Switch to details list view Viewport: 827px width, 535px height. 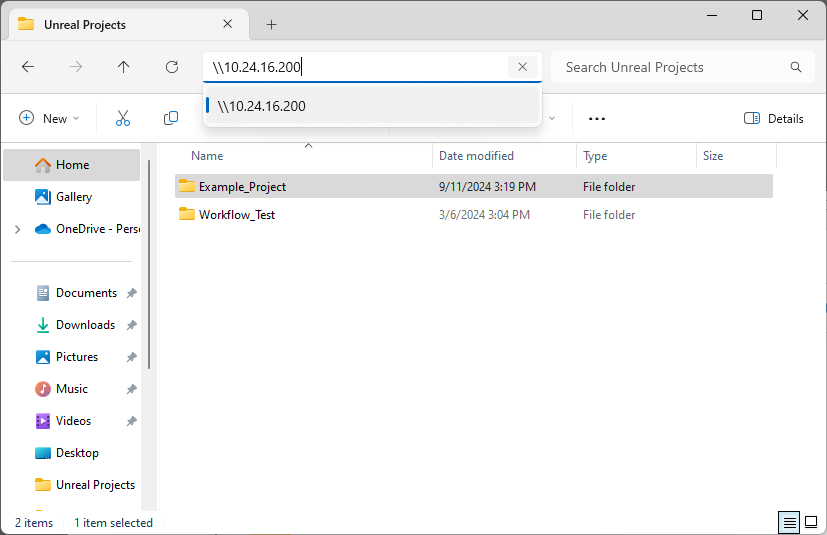point(789,523)
